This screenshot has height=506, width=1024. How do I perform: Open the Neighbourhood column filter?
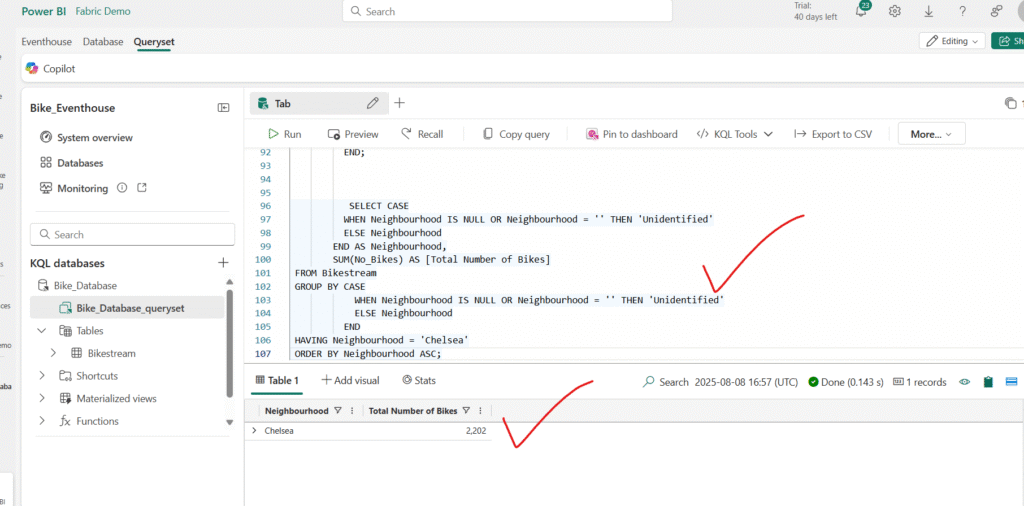tap(338, 411)
